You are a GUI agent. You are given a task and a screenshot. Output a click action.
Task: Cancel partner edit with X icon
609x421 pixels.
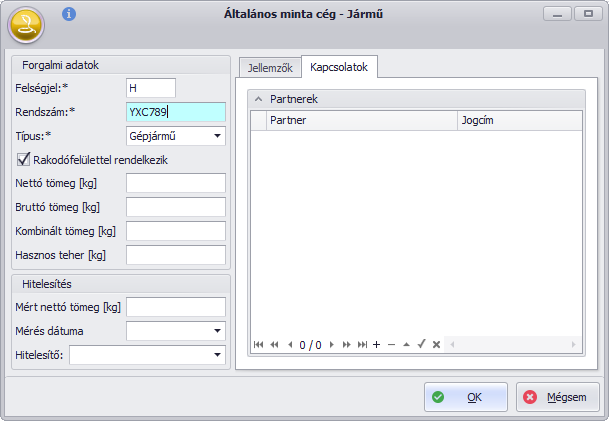click(436, 345)
